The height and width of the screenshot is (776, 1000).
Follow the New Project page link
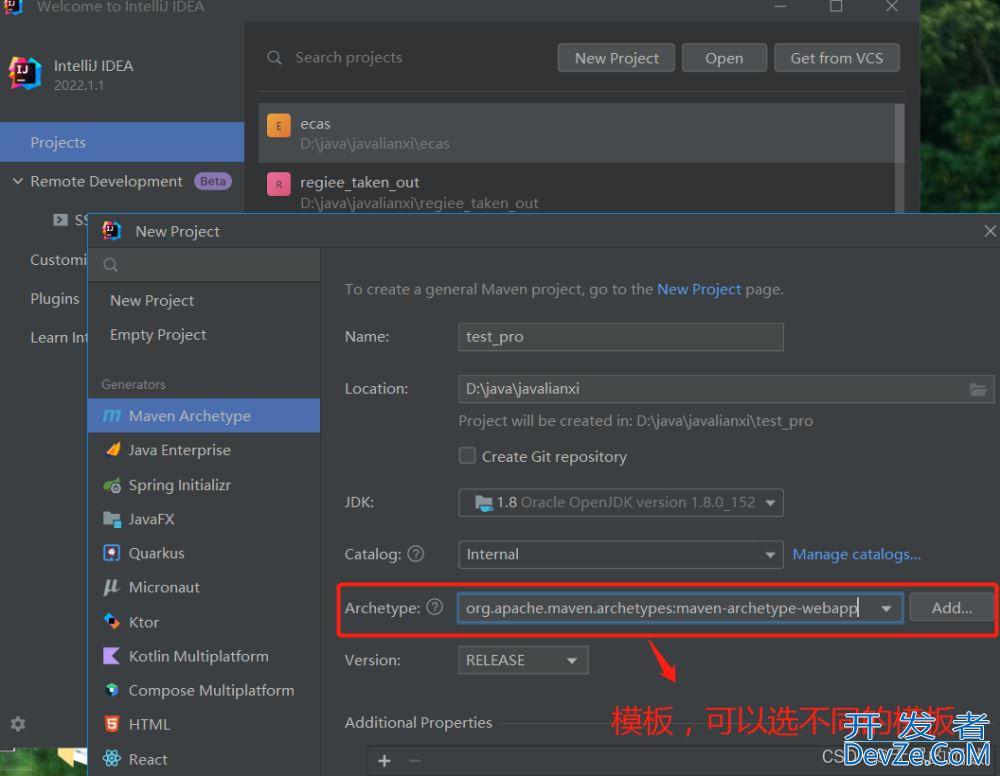tap(699, 289)
